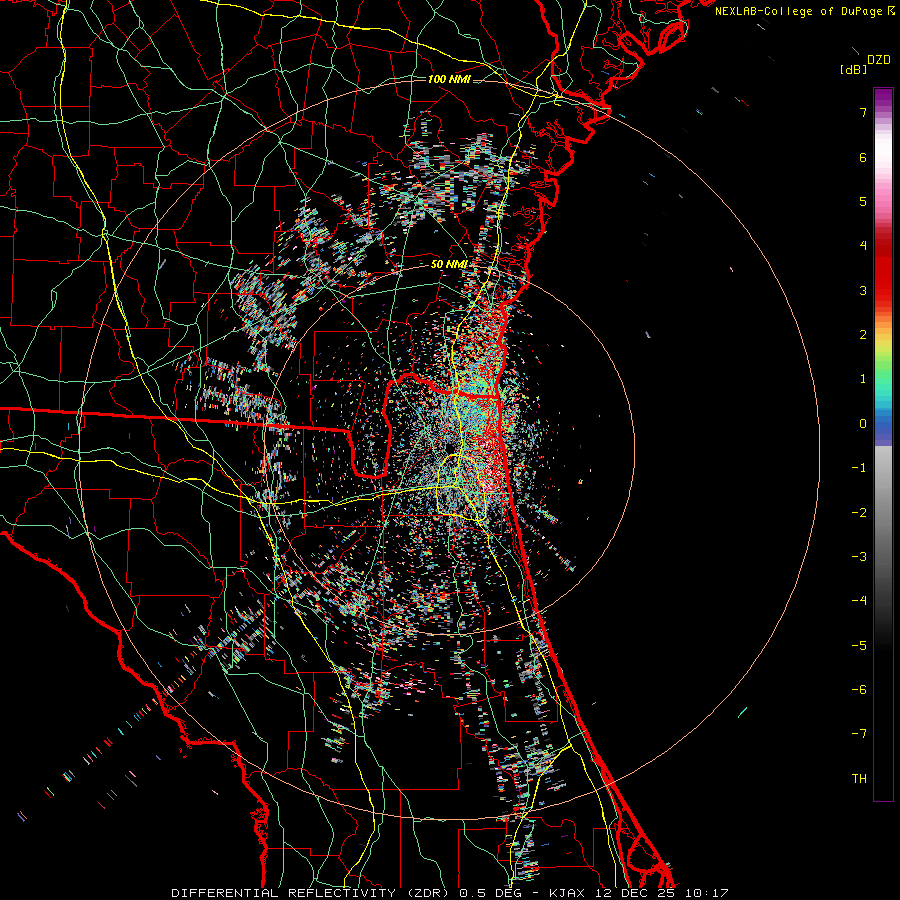Viewport: 900px width, 900px height.
Task: Click the 1 value on color scale
Action: pos(863,379)
